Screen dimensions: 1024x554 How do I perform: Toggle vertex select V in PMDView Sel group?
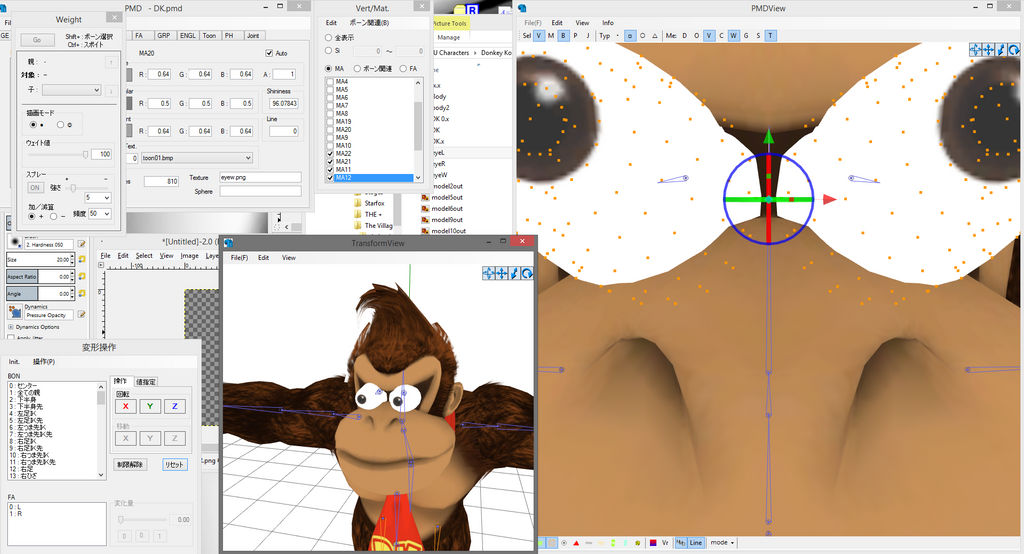pyautogui.click(x=539, y=36)
